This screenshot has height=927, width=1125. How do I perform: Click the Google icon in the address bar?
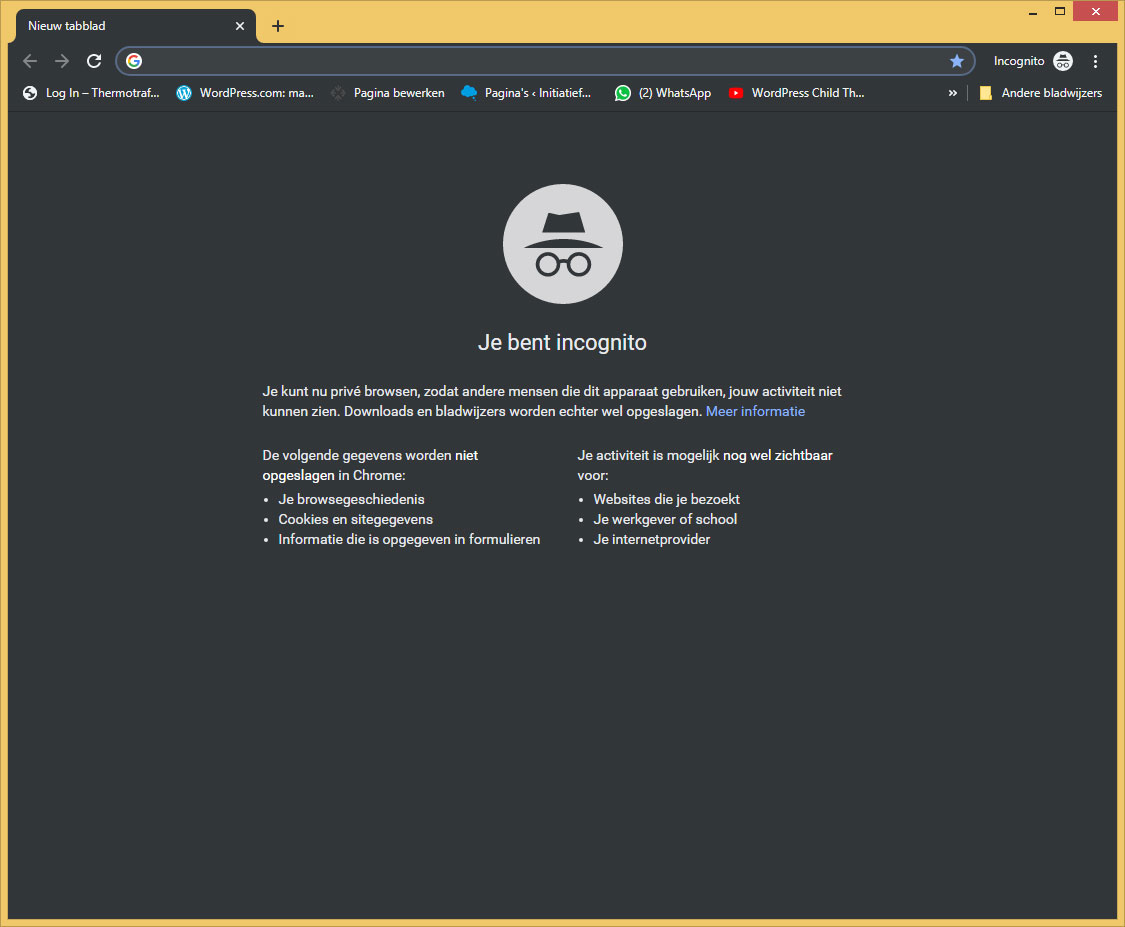(x=134, y=61)
